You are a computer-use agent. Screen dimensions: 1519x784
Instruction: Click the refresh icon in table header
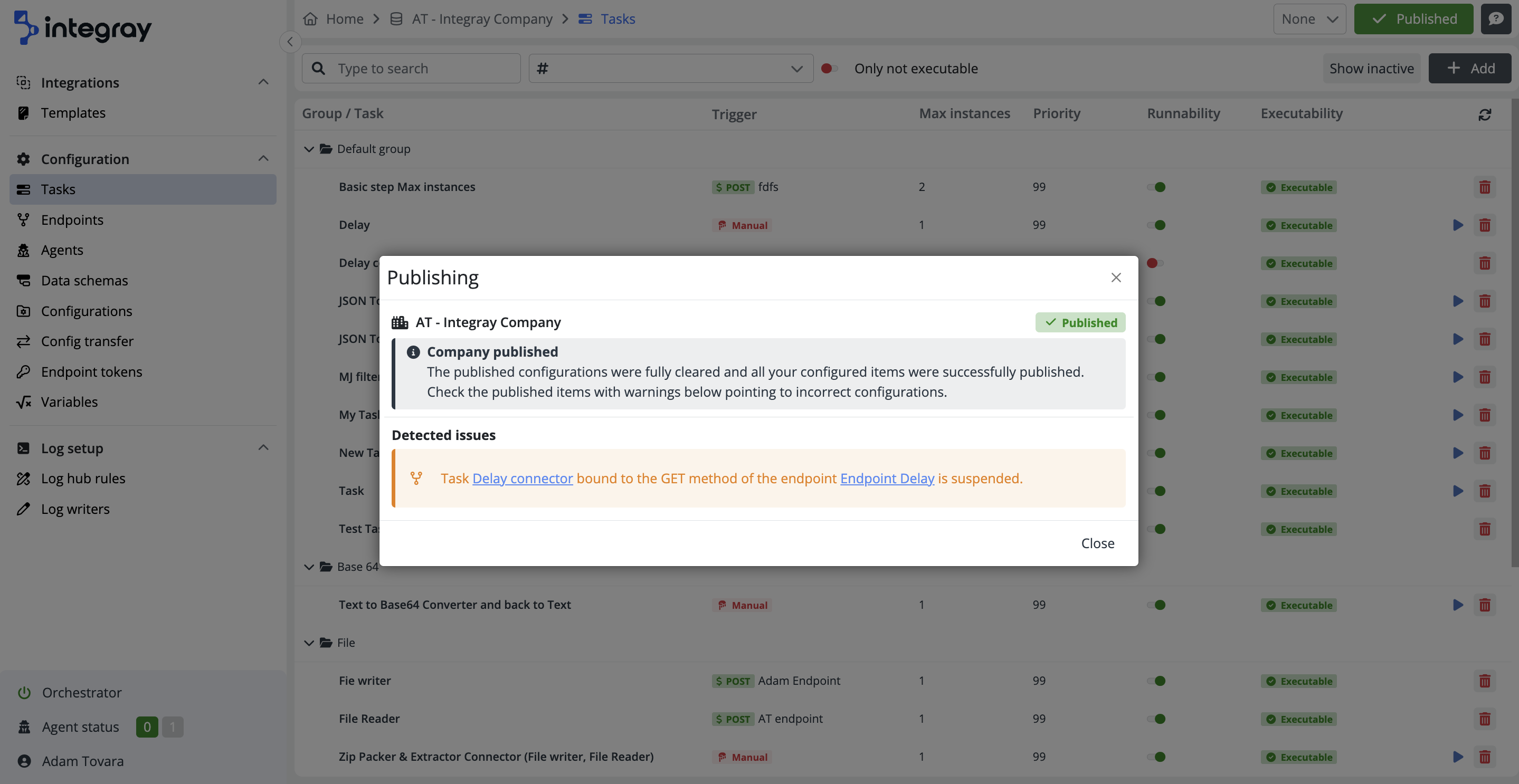pyautogui.click(x=1484, y=114)
